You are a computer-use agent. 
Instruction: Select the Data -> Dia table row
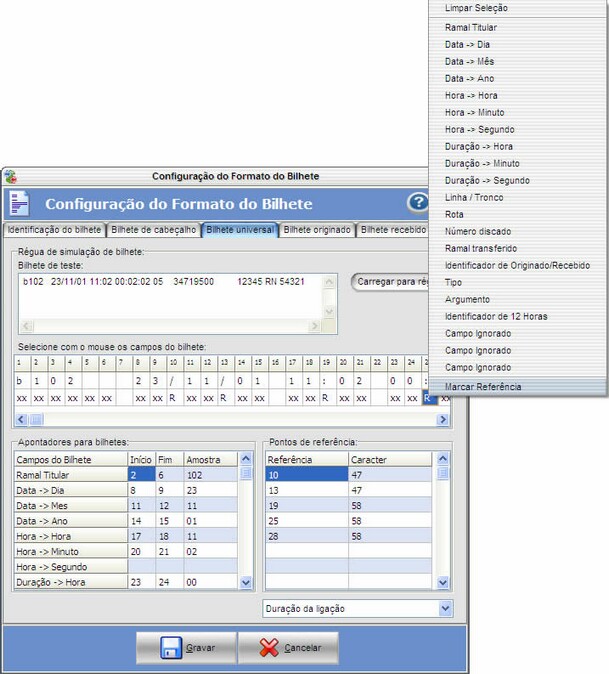point(125,490)
